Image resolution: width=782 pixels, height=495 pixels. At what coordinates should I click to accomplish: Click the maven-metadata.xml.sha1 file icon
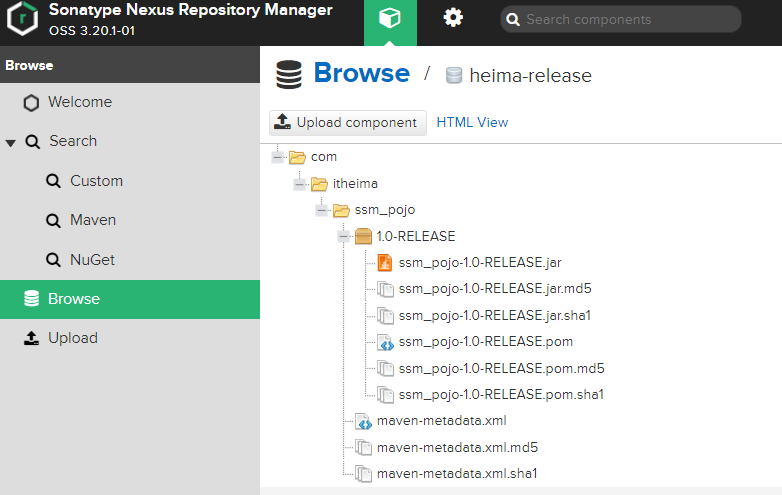coord(363,474)
